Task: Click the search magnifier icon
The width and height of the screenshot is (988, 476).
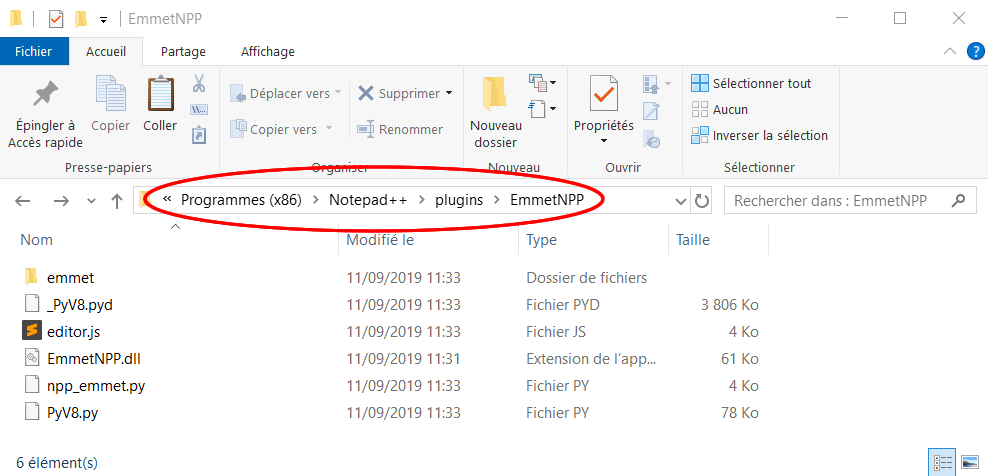Action: 958,201
